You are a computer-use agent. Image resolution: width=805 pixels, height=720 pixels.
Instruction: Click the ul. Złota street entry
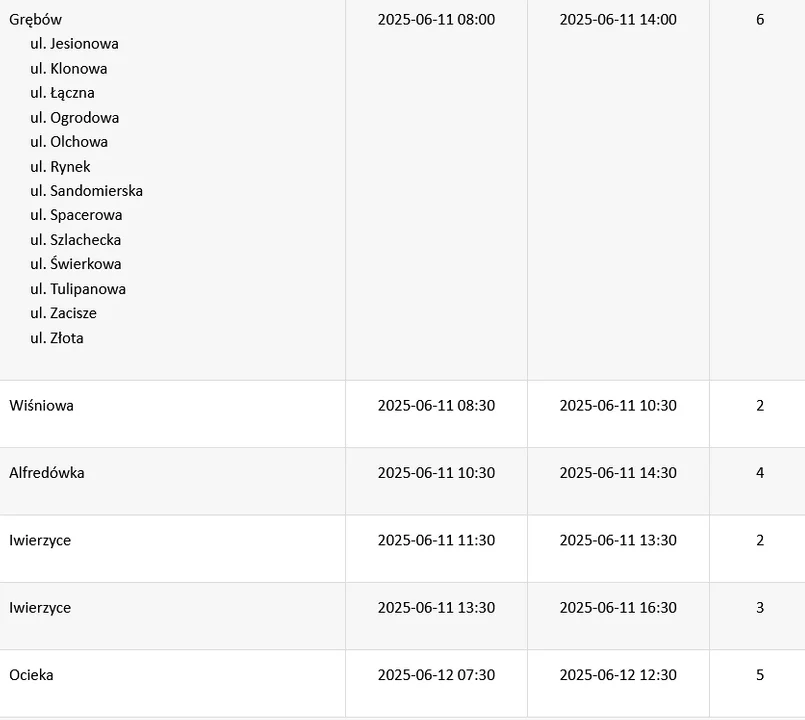(x=56, y=338)
